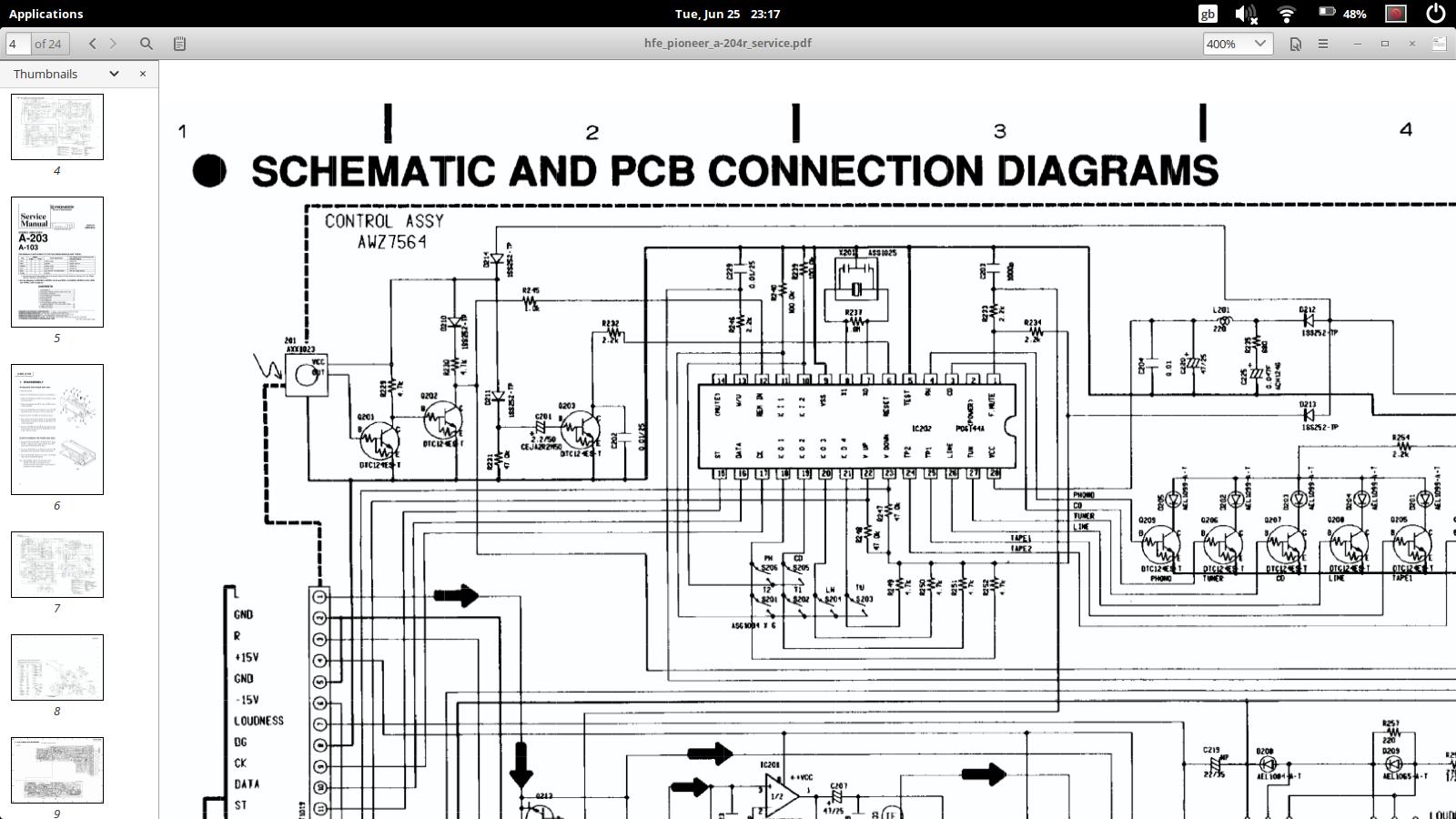
Task: Close the Thumbnails sidebar
Action: tap(143, 74)
